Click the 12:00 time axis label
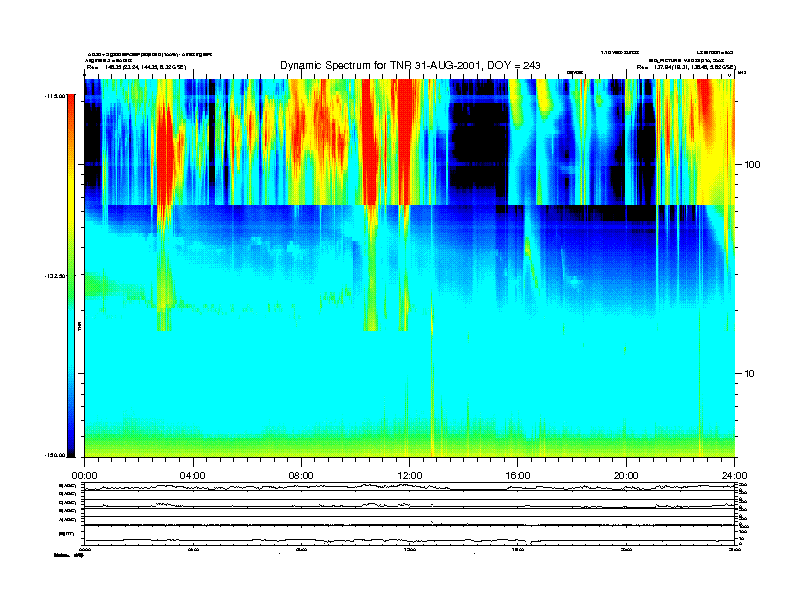The image size is (792, 612). click(410, 476)
